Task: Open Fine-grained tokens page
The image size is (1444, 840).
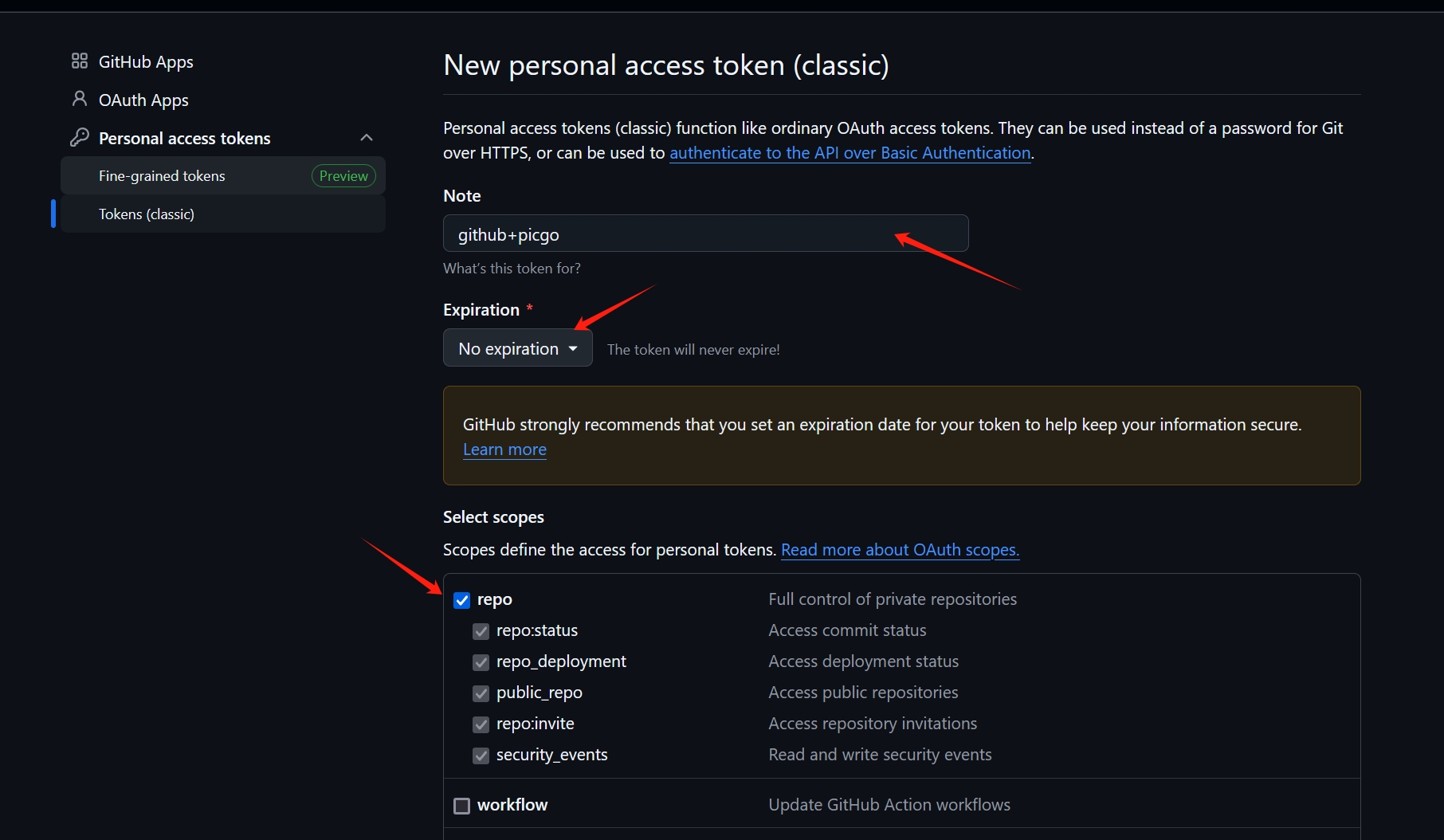Action: click(162, 176)
